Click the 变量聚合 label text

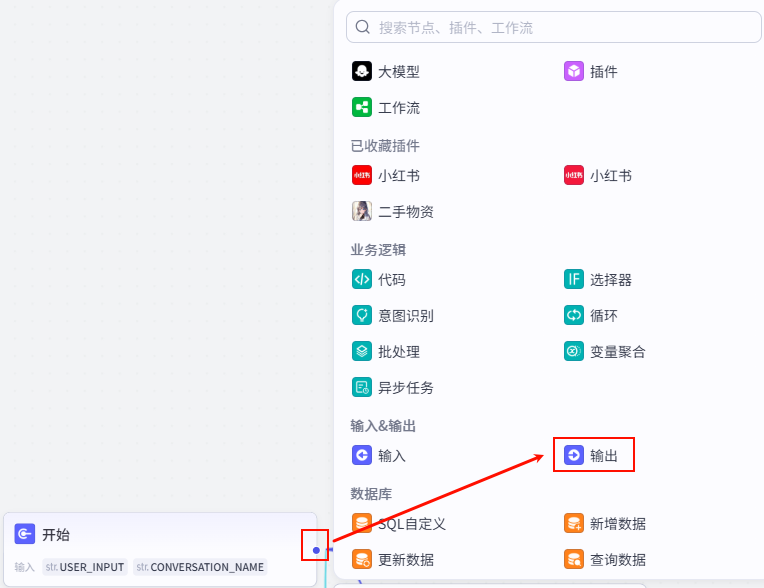coord(618,352)
